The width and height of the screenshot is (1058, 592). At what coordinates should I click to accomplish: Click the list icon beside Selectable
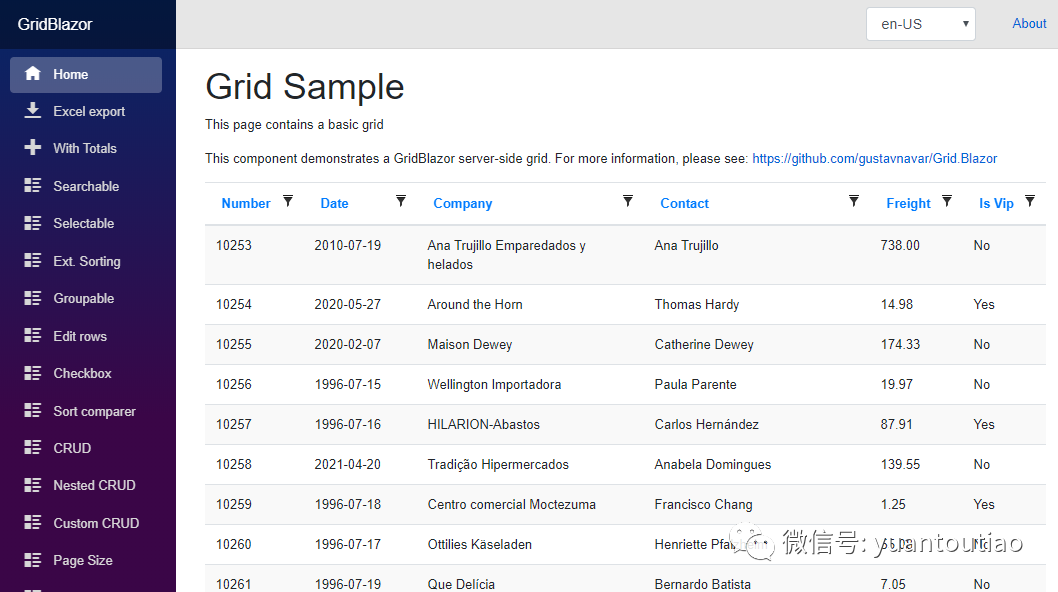pyautogui.click(x=32, y=223)
